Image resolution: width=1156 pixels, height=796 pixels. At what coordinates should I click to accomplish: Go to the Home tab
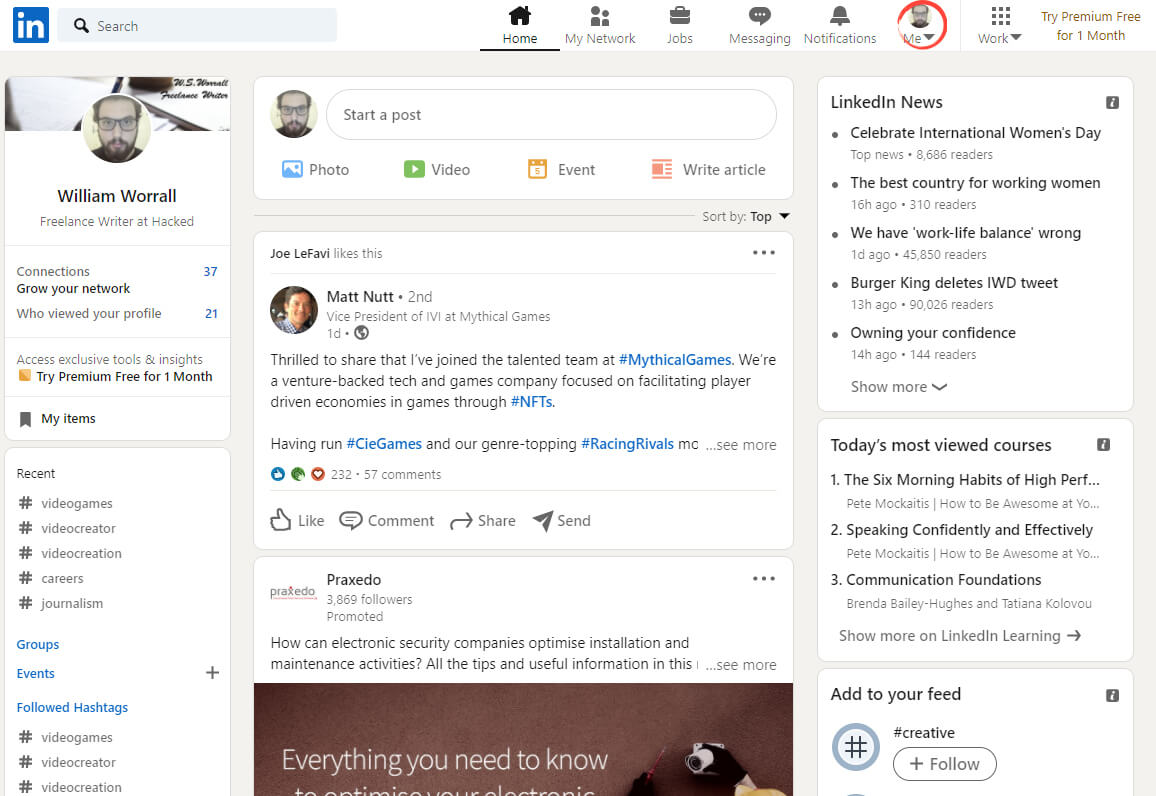click(x=520, y=25)
